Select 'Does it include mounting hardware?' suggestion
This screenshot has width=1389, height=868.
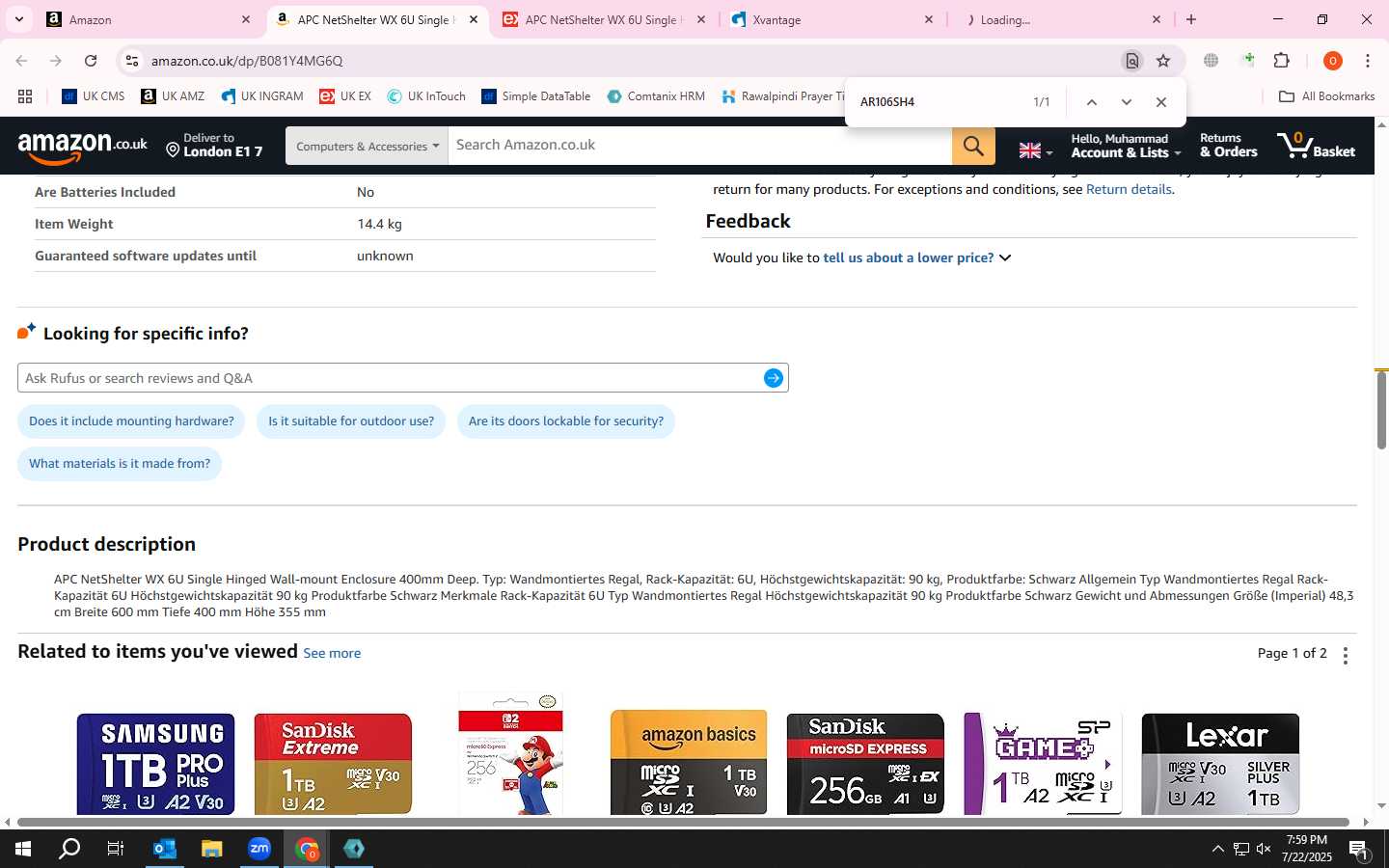(x=131, y=421)
